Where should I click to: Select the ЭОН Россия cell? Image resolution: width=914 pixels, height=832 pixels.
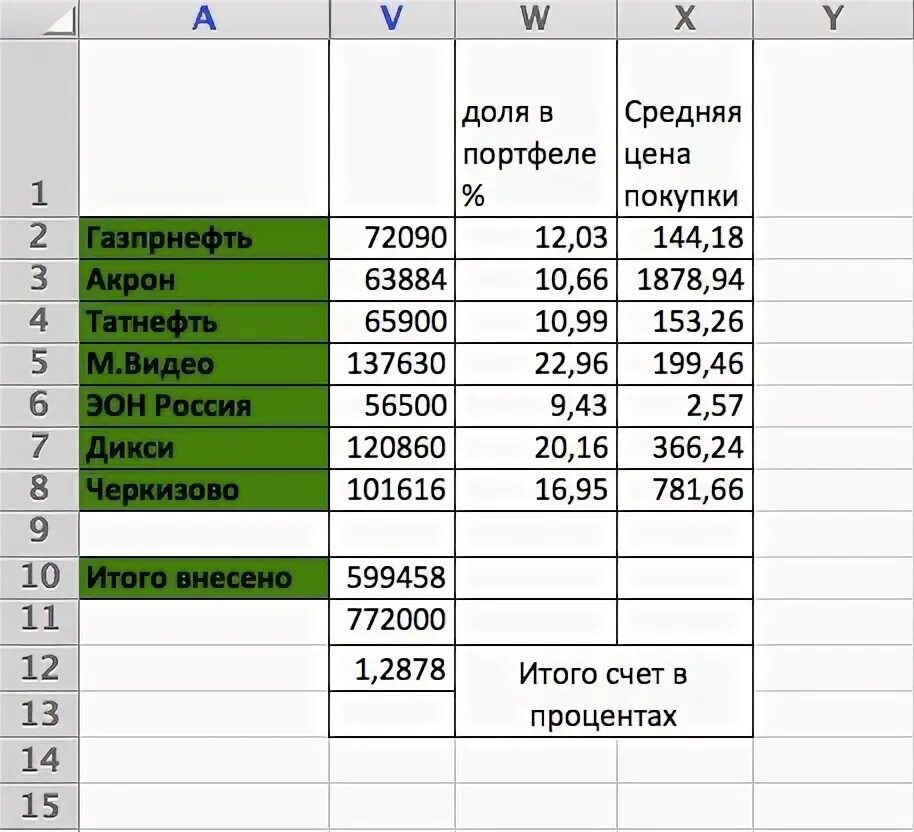pos(204,405)
